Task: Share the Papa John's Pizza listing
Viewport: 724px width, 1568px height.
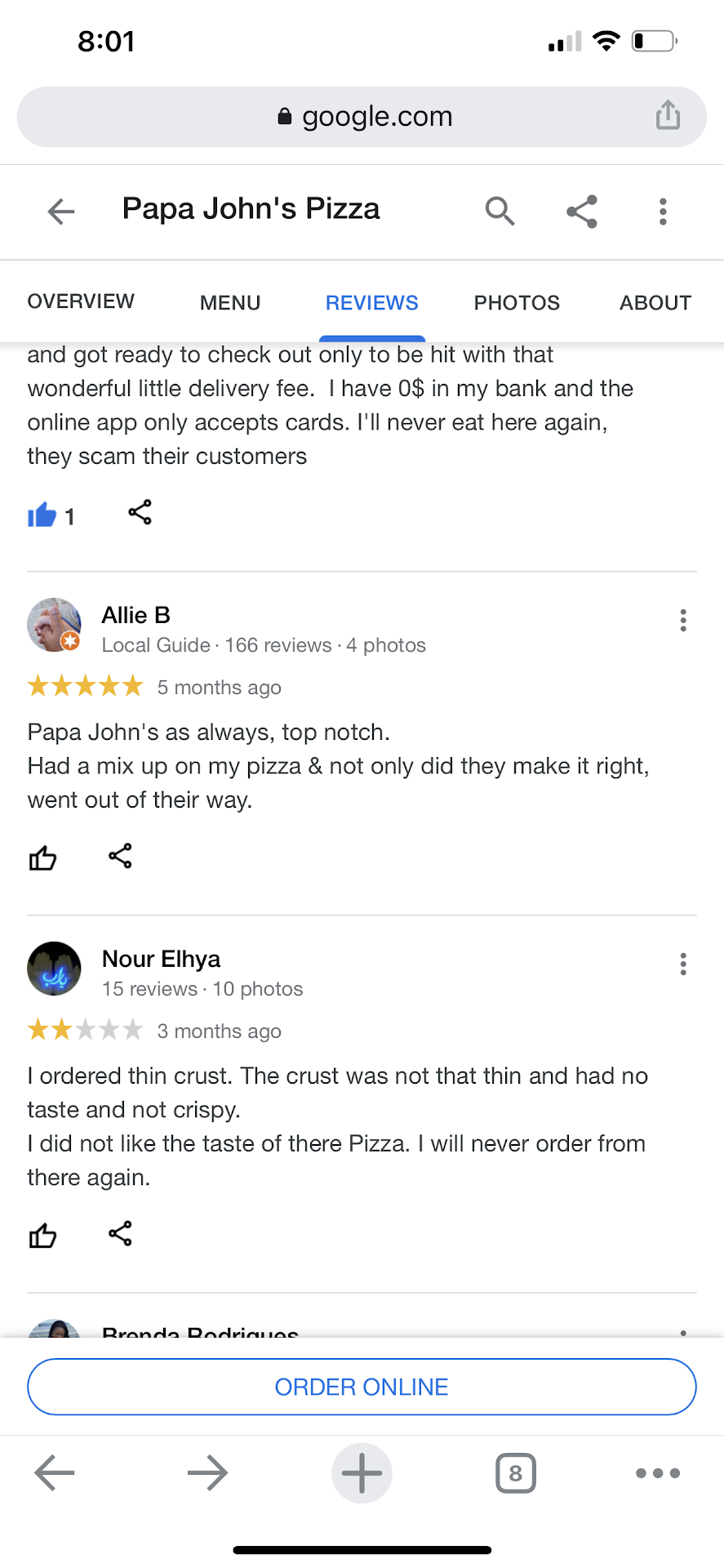Action: [x=582, y=212]
